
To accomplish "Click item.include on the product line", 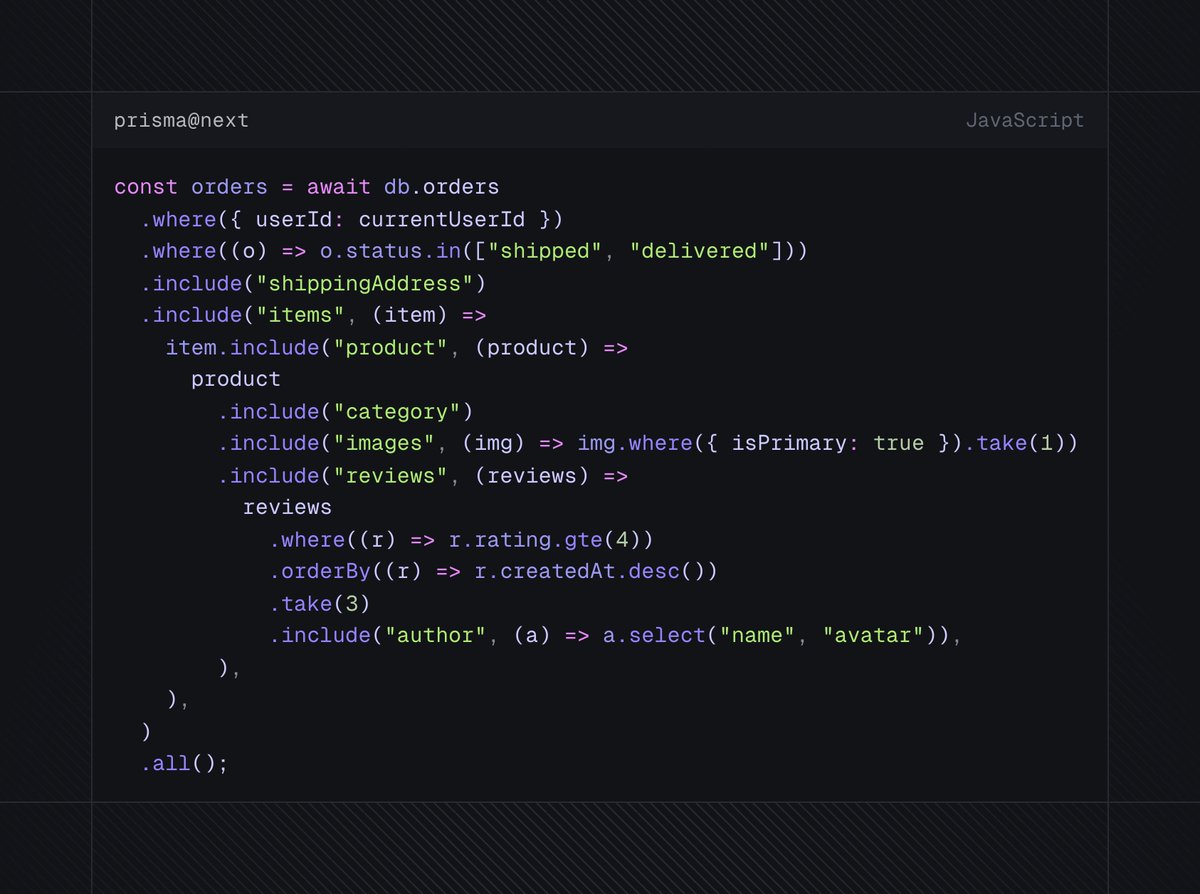I will coord(243,347).
